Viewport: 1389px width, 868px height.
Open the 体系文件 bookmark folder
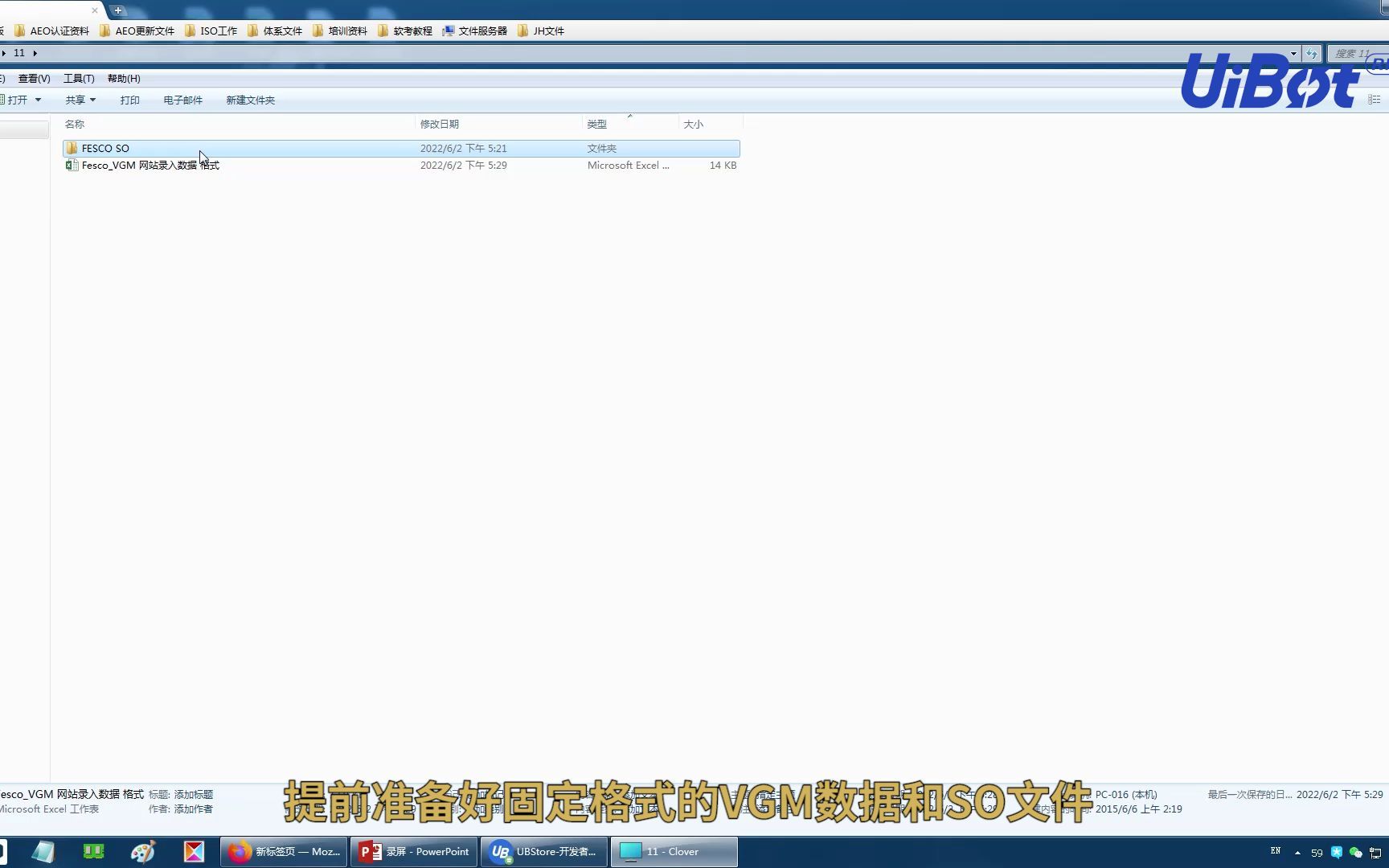(x=275, y=31)
